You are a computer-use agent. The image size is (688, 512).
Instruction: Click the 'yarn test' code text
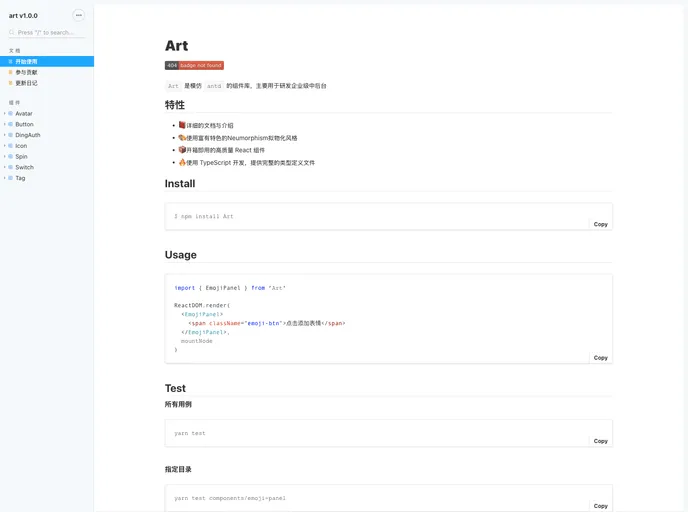pyautogui.click(x=190, y=433)
